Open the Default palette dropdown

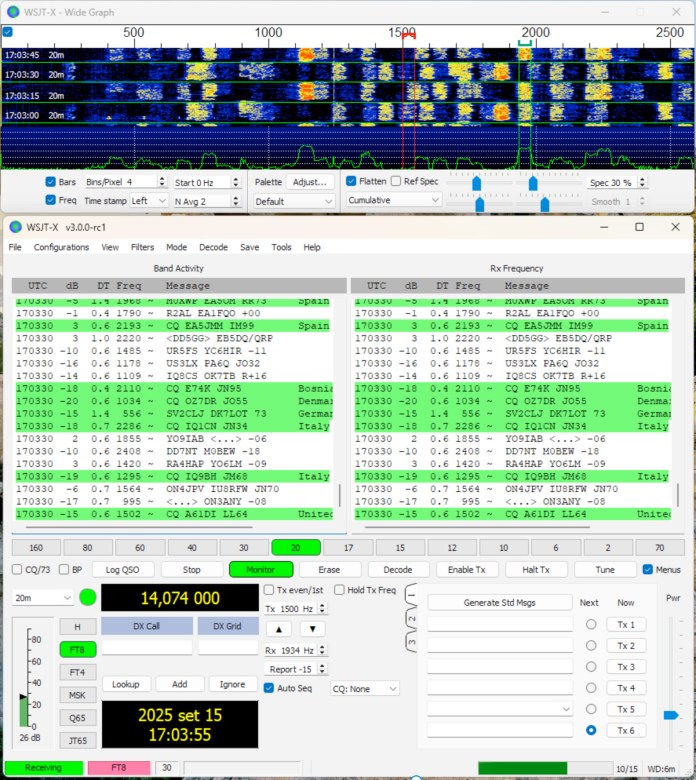(293, 201)
